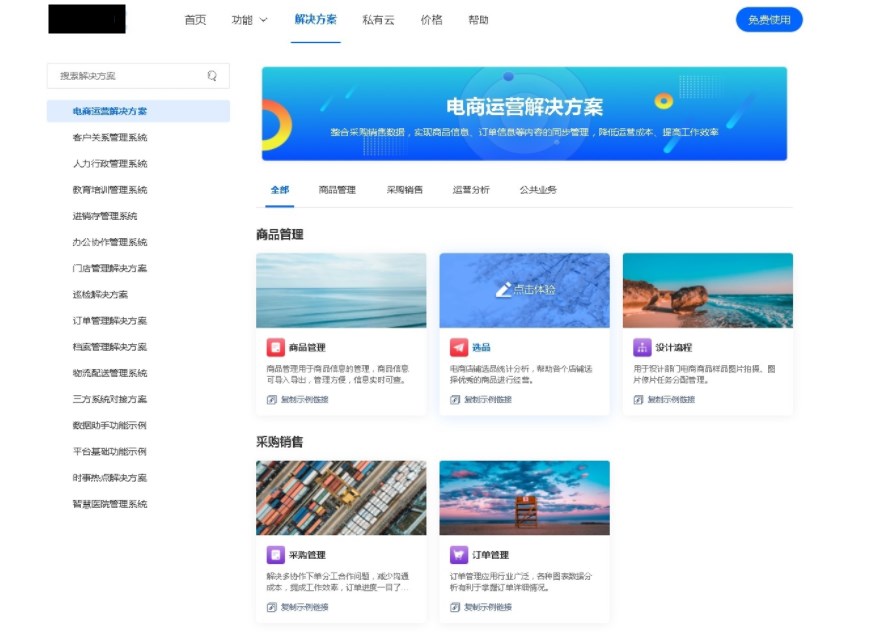Click the magnifier icon in the search box

click(x=212, y=76)
